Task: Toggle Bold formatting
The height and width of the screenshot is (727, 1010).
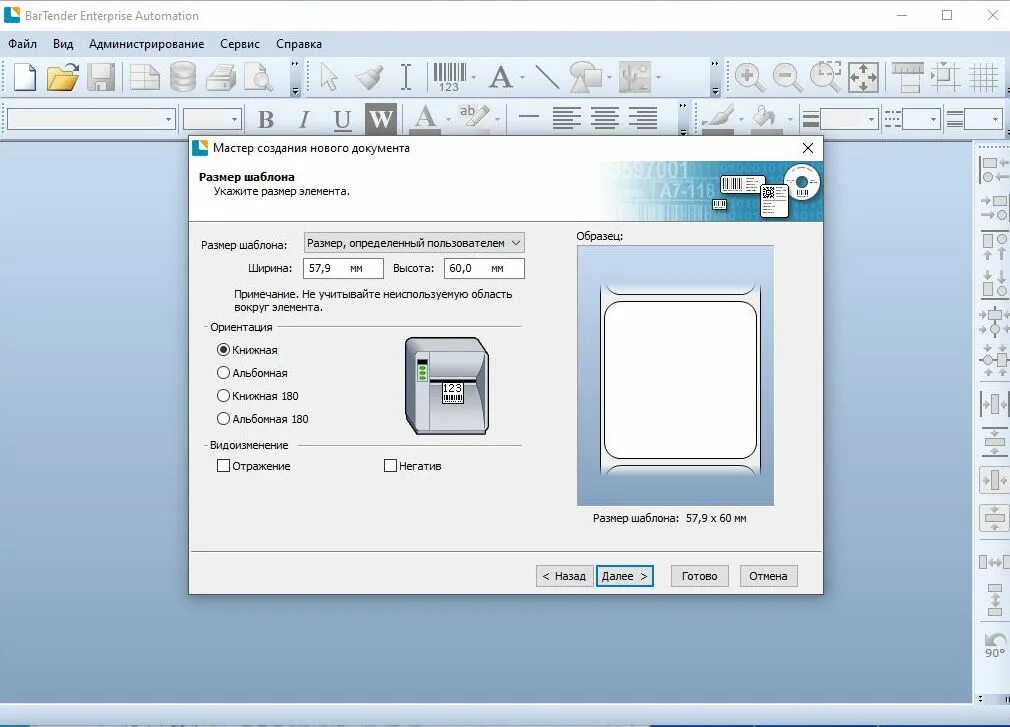Action: [x=266, y=119]
